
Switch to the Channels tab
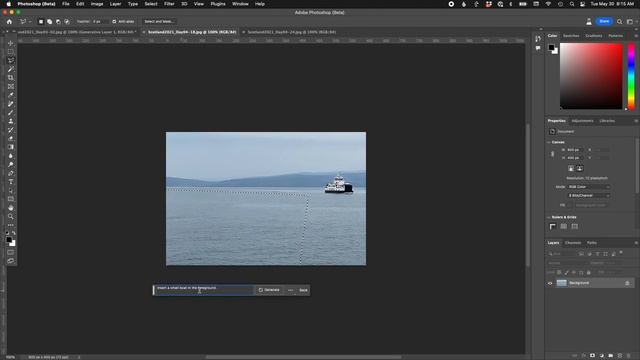[573, 243]
